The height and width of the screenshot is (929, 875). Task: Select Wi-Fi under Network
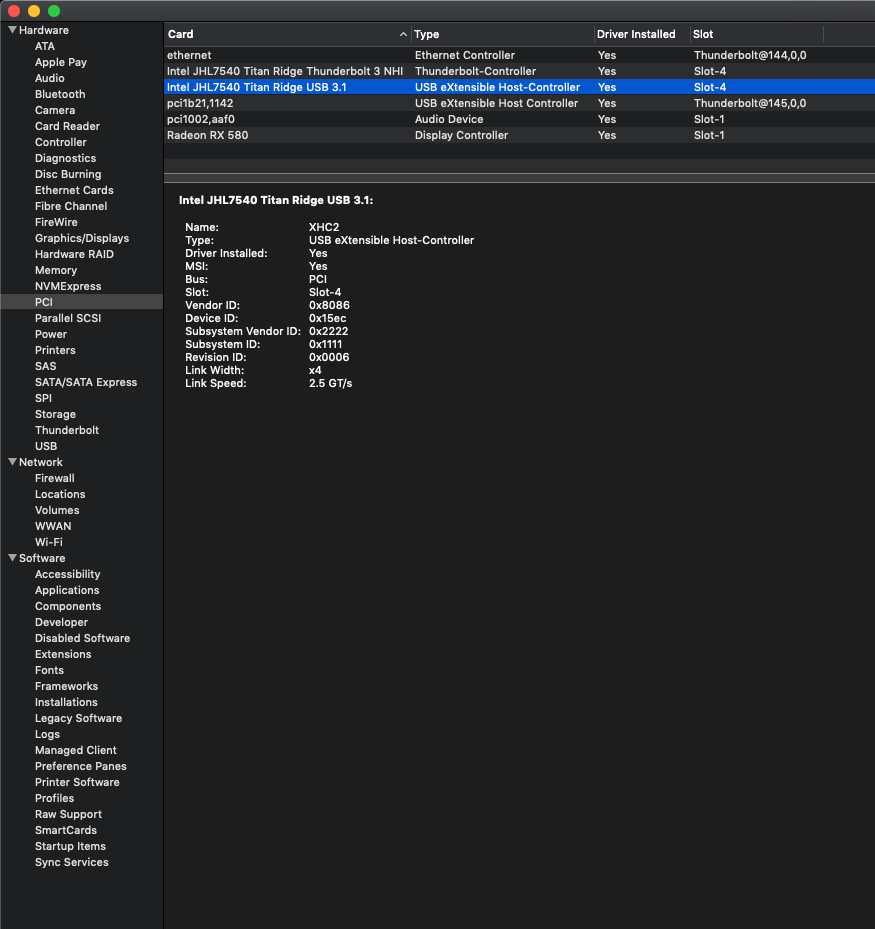49,542
